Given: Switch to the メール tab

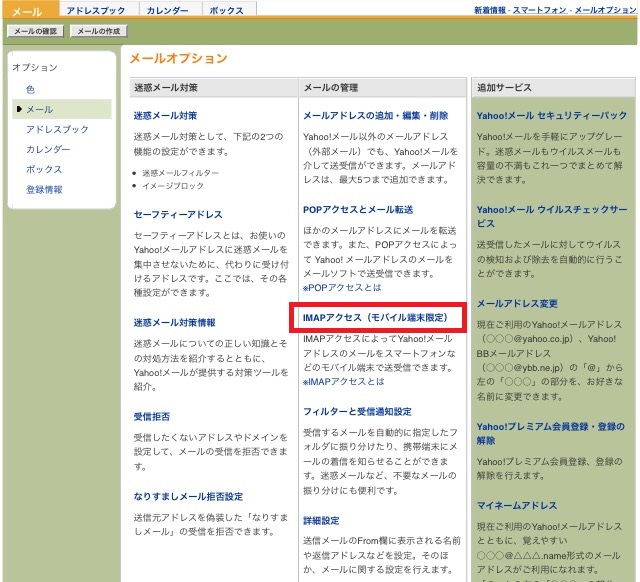Looking at the screenshot, I should point(30,11).
